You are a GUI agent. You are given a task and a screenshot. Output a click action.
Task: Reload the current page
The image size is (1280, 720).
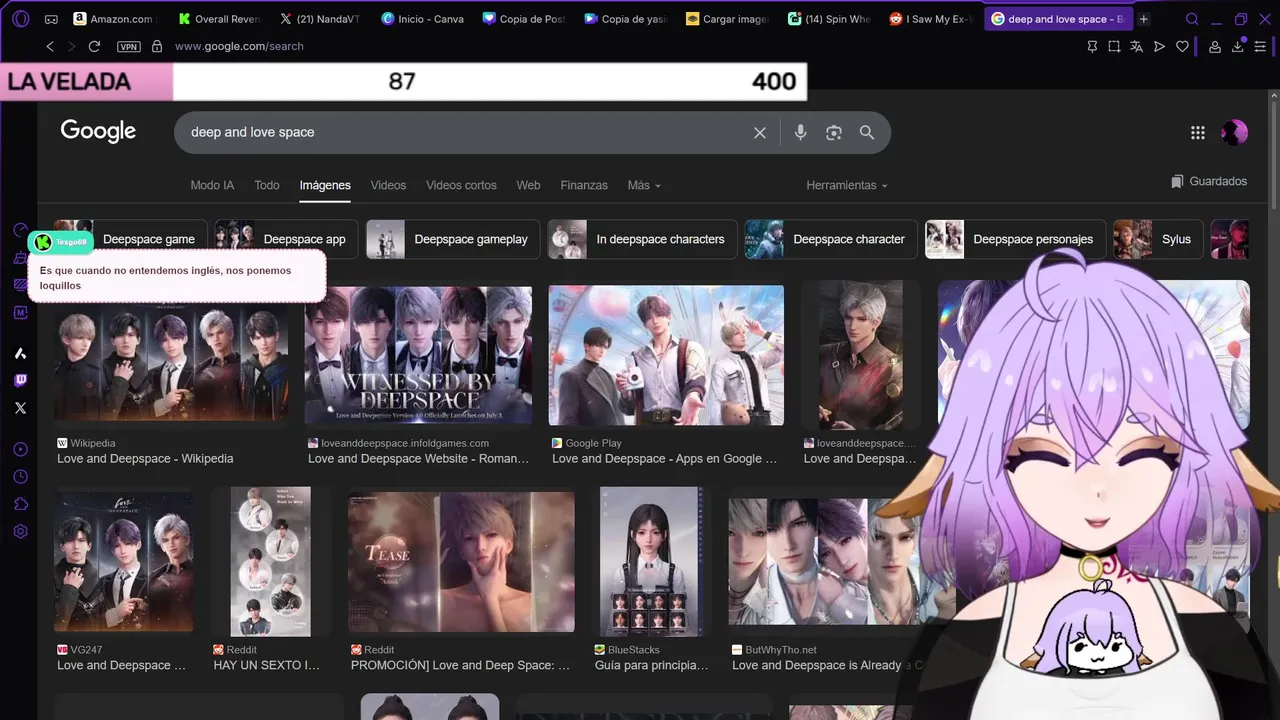pos(94,46)
